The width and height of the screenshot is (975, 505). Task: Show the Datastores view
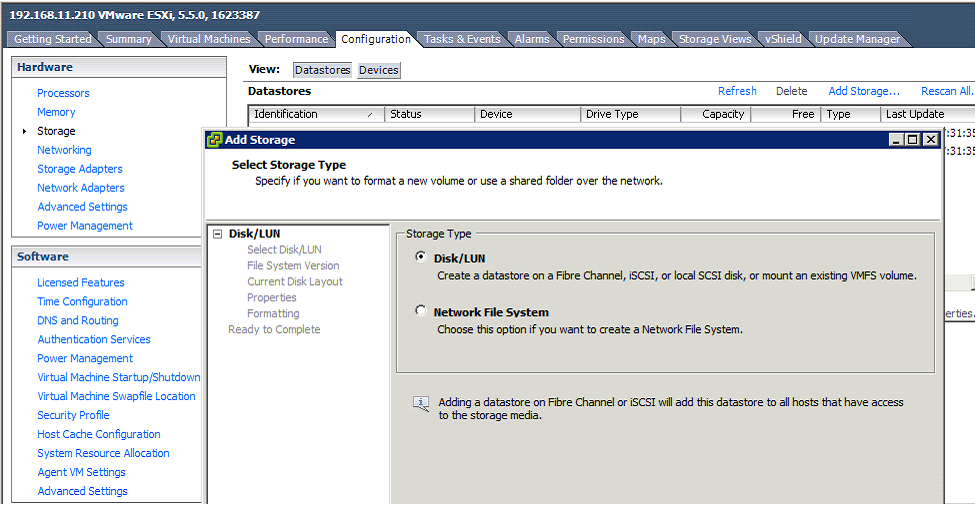[x=323, y=70]
